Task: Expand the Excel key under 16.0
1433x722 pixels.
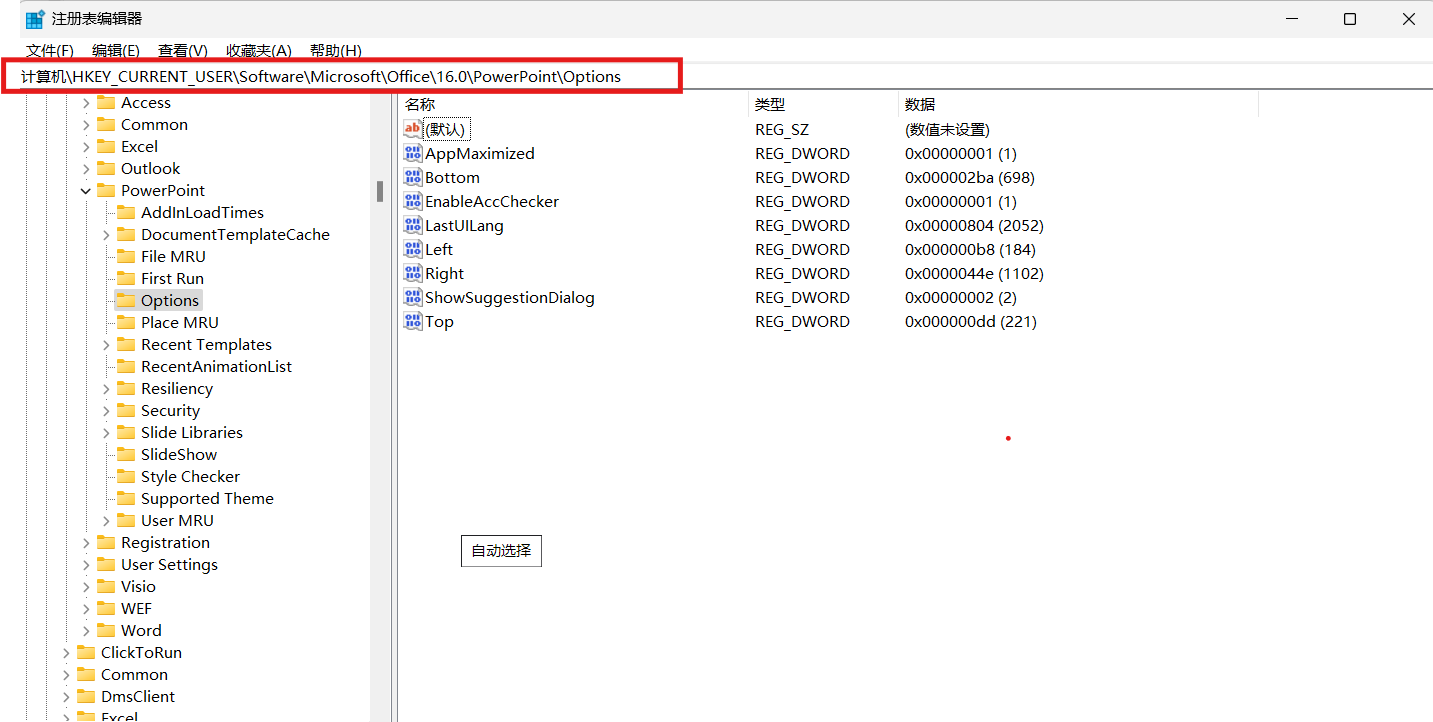Action: pos(86,147)
